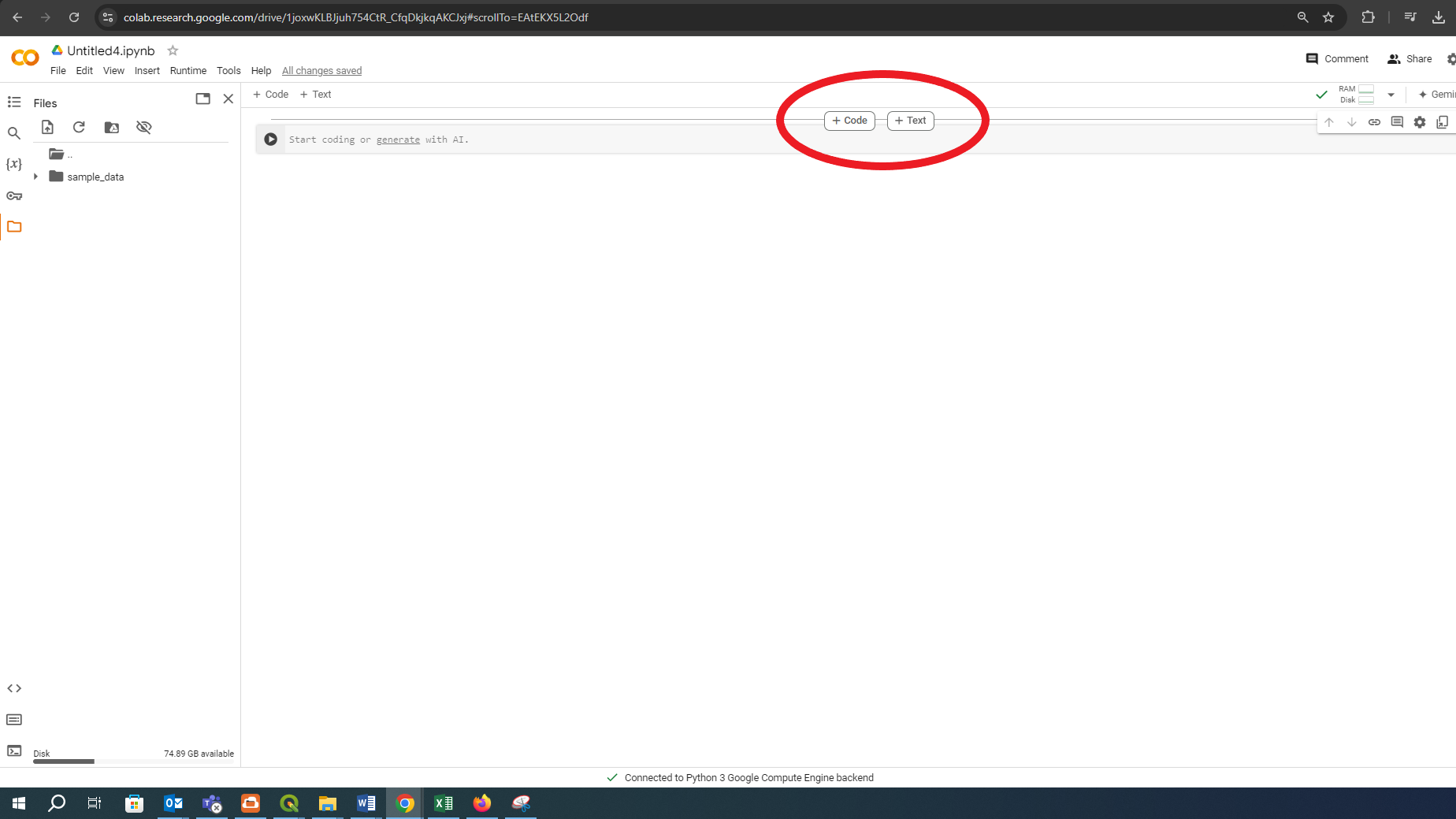Run the empty code cell
The width and height of the screenshot is (1456, 819).
(x=270, y=140)
